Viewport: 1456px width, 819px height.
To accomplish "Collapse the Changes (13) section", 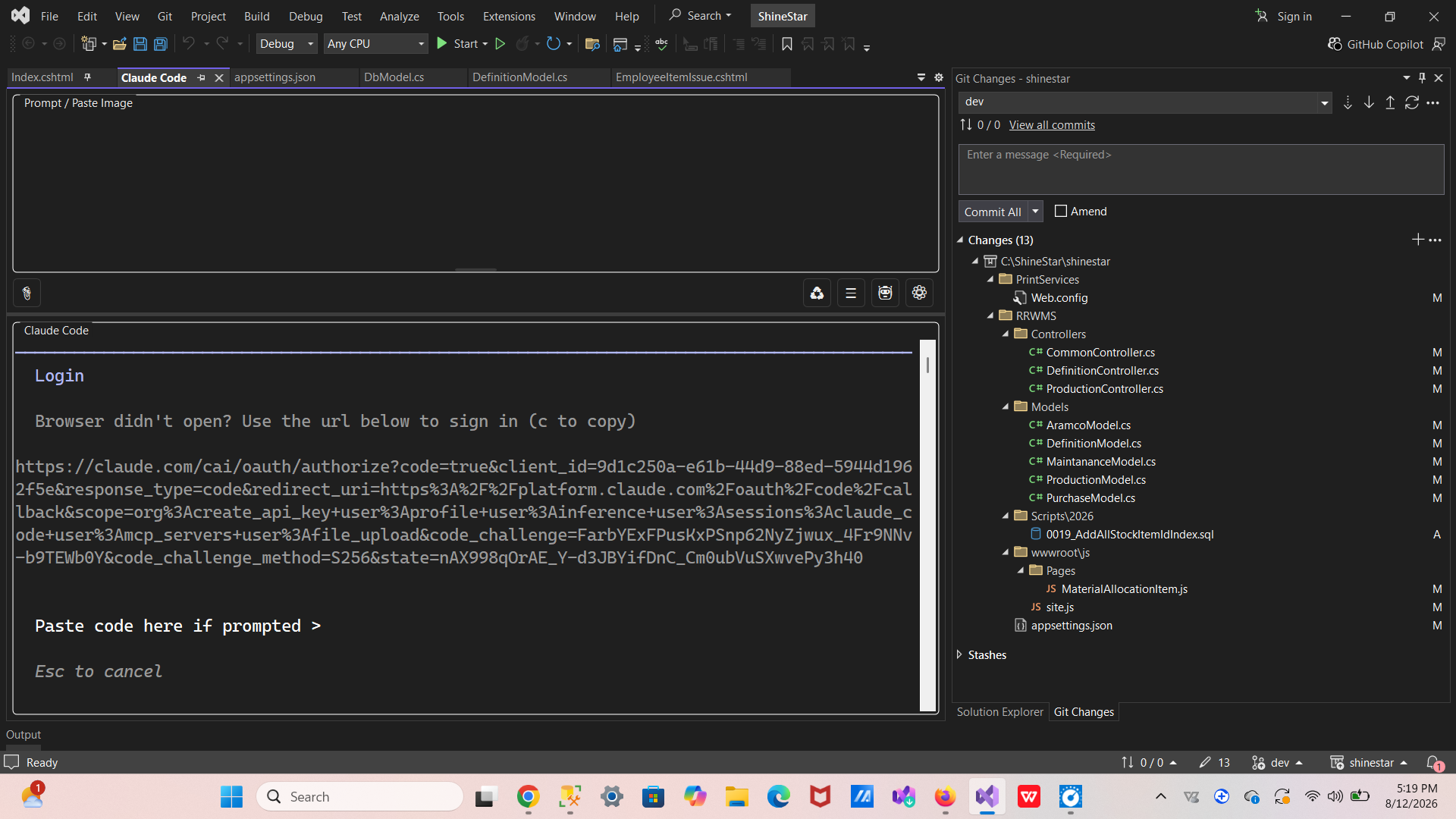I will (x=960, y=240).
